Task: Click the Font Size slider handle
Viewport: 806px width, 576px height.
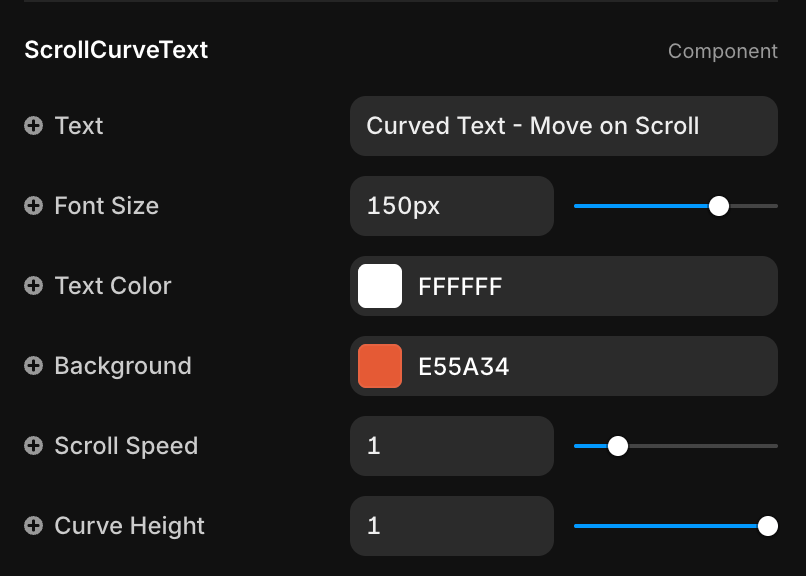Action: [x=719, y=206]
